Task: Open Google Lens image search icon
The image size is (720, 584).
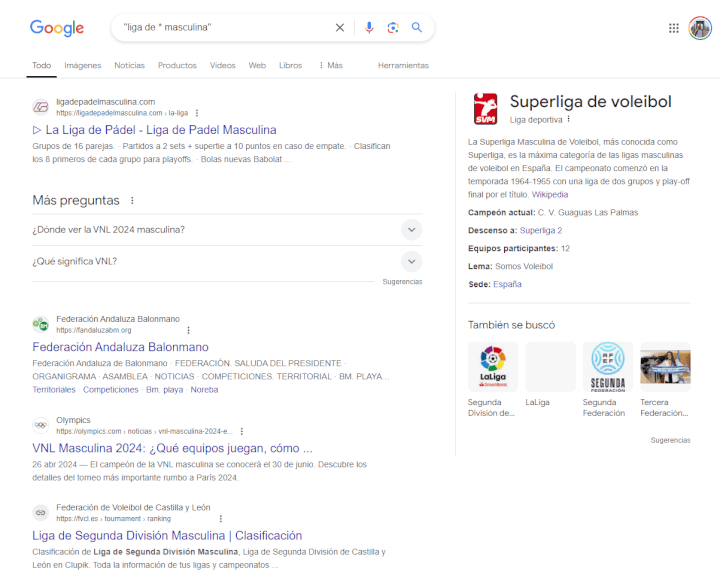Action: 393,28
